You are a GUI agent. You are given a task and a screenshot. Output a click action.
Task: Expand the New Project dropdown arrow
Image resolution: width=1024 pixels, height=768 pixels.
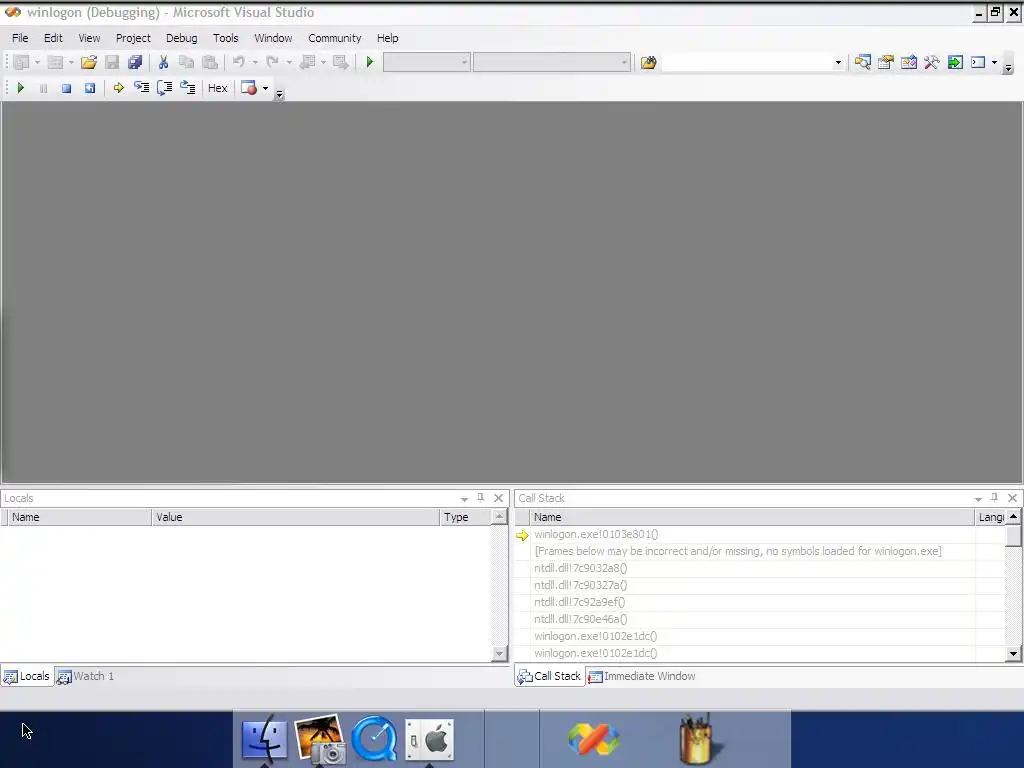(37, 62)
